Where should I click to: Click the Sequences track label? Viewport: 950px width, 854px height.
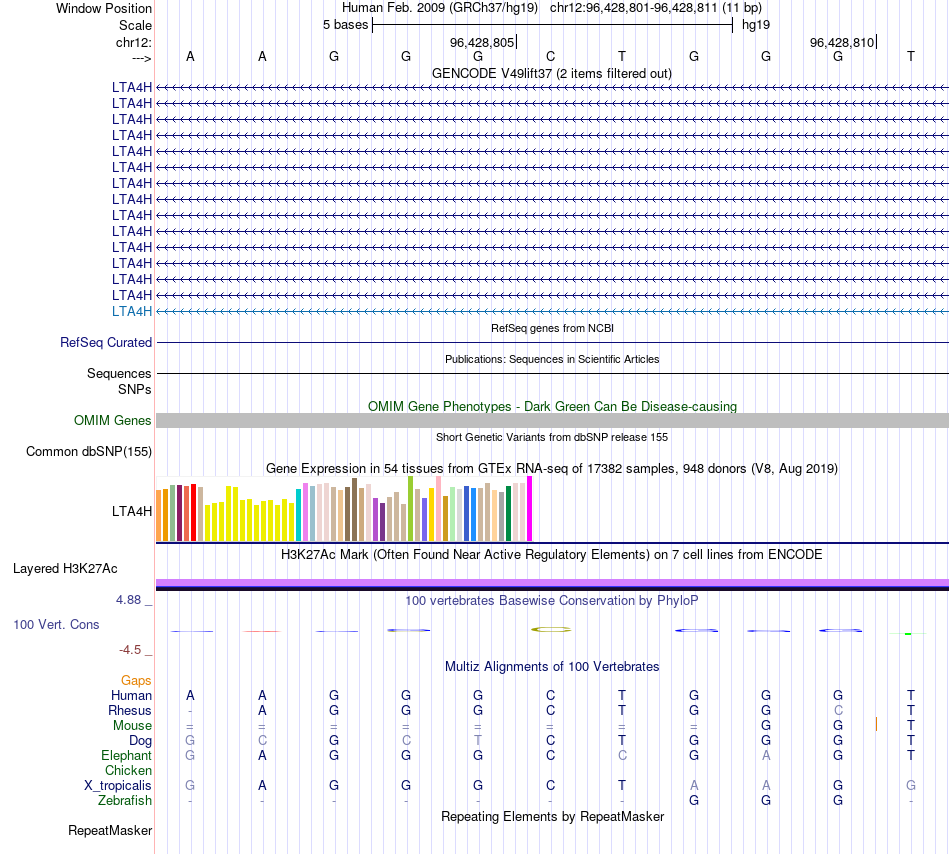pyautogui.click(x=119, y=373)
